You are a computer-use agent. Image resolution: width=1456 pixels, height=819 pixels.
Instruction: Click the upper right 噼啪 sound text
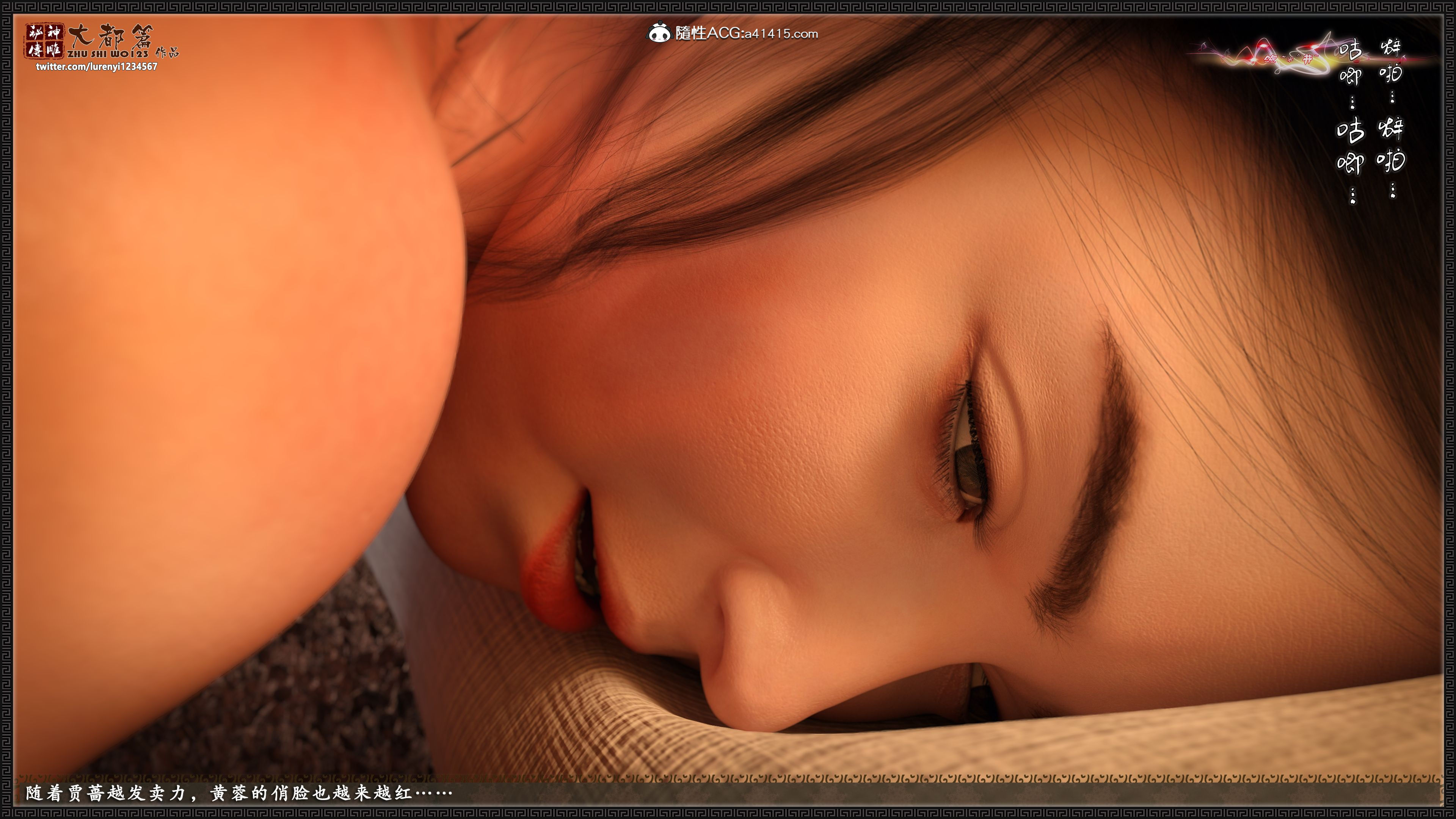tap(1391, 61)
